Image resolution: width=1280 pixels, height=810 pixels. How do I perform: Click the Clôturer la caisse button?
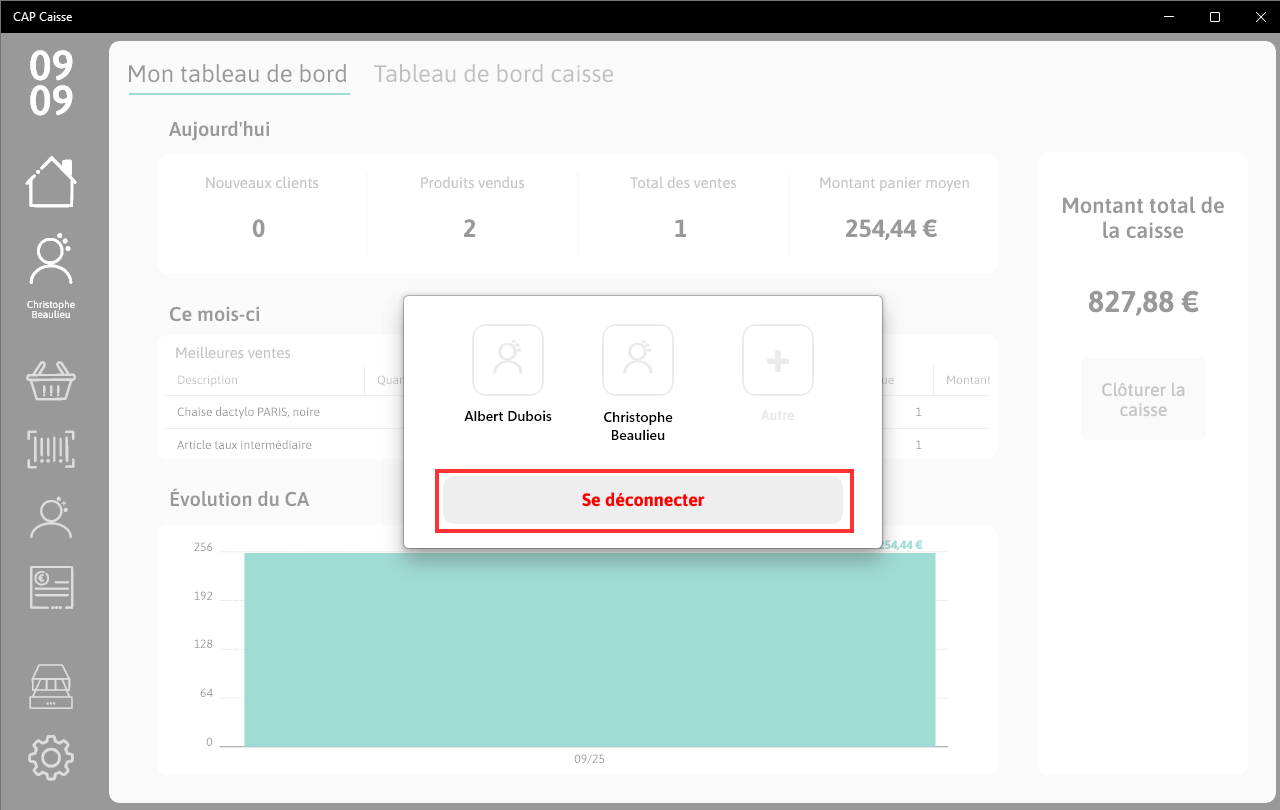click(1143, 399)
